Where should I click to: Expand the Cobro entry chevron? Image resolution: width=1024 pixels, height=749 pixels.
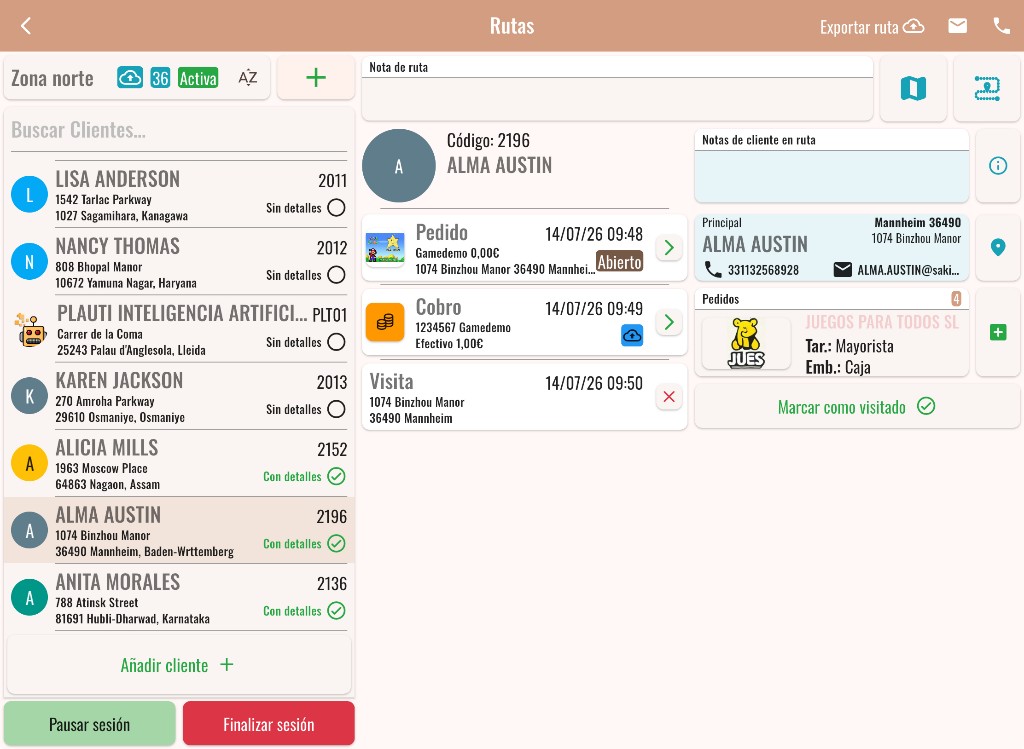(x=669, y=322)
